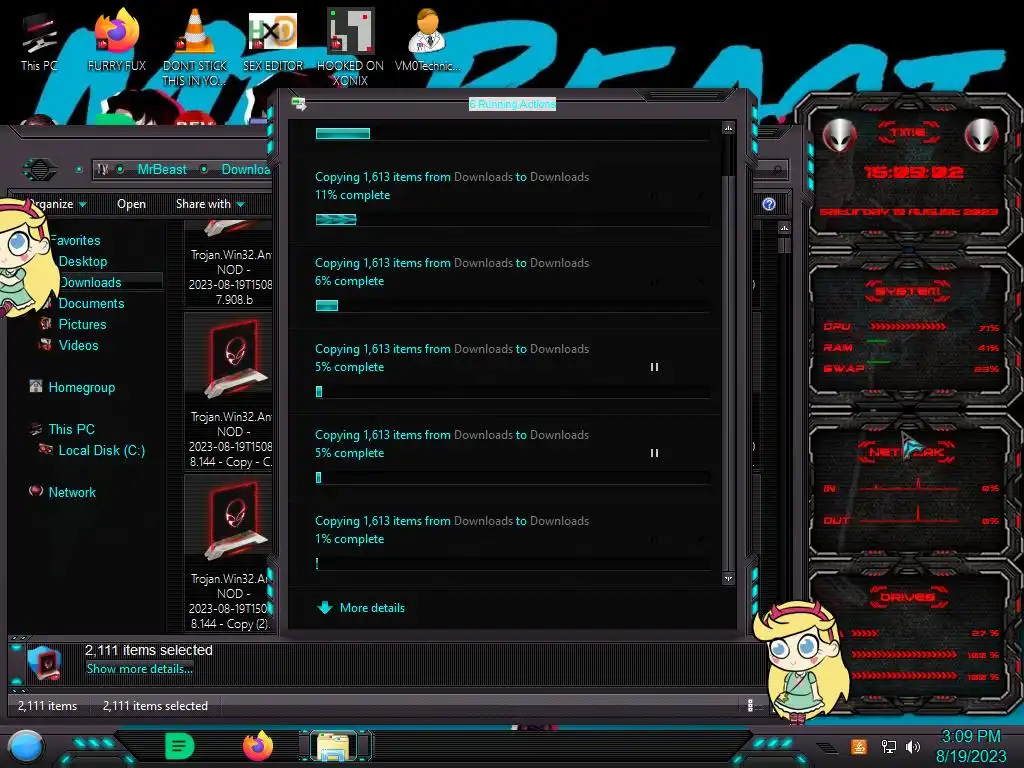Click the Downloads breadcrumb in the address bar
The height and width of the screenshot is (768, 1024).
coord(246,170)
